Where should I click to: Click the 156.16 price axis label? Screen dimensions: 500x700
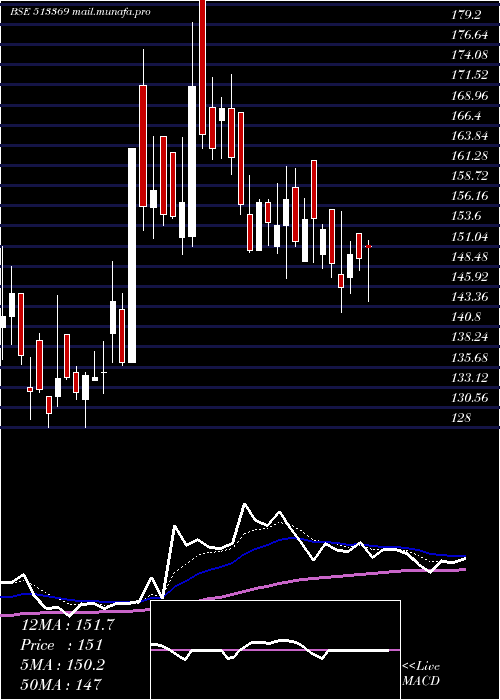(469, 196)
